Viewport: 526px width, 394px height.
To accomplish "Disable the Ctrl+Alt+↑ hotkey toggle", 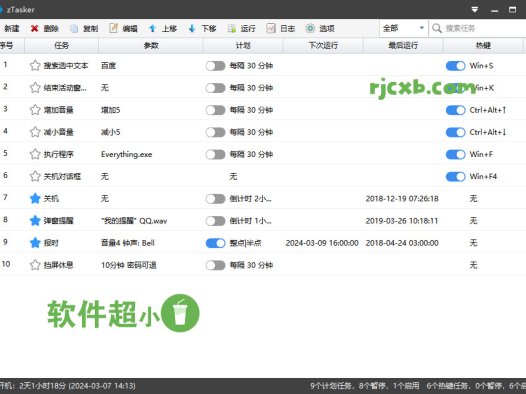I will click(x=456, y=110).
